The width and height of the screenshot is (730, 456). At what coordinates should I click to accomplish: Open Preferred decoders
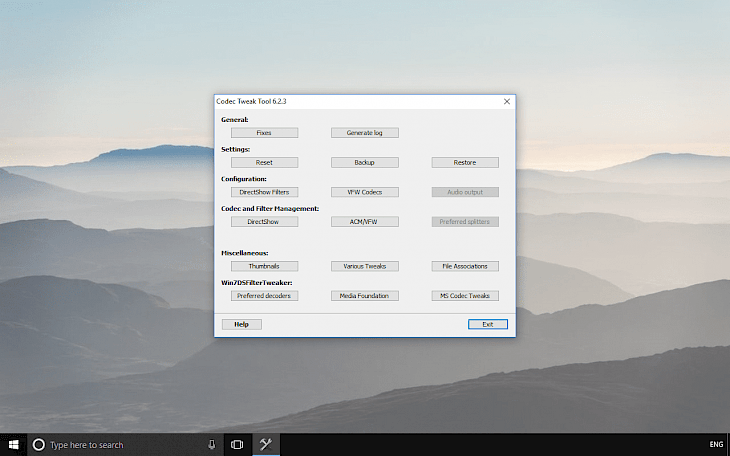coord(264,296)
